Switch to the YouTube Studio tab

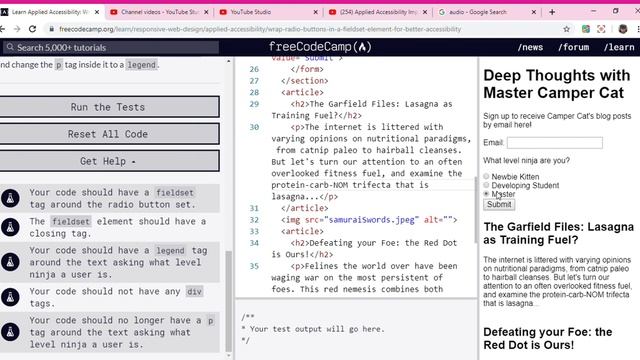[267, 12]
